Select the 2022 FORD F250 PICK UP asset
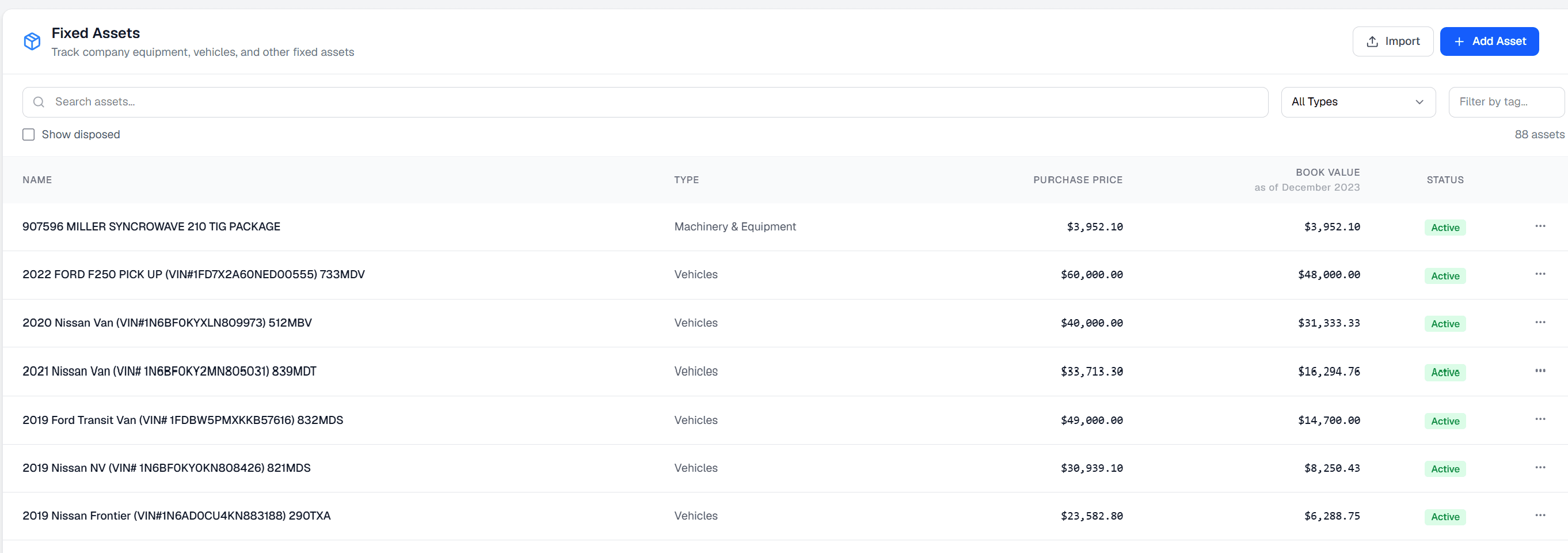This screenshot has height=553, width=1568. pyautogui.click(x=193, y=275)
